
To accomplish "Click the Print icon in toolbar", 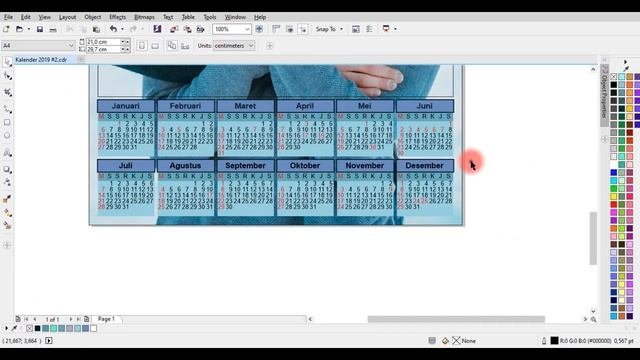I will coord(53,29).
